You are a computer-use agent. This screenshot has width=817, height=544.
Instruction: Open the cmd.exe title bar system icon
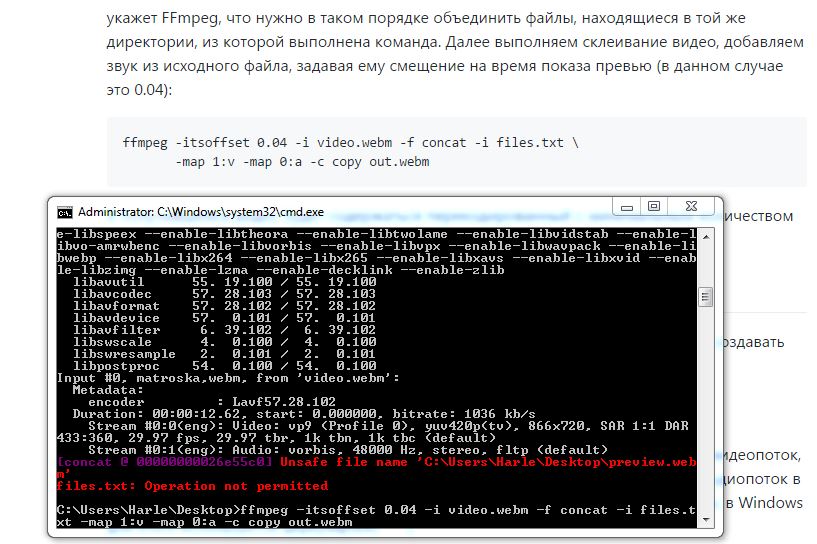point(65,212)
